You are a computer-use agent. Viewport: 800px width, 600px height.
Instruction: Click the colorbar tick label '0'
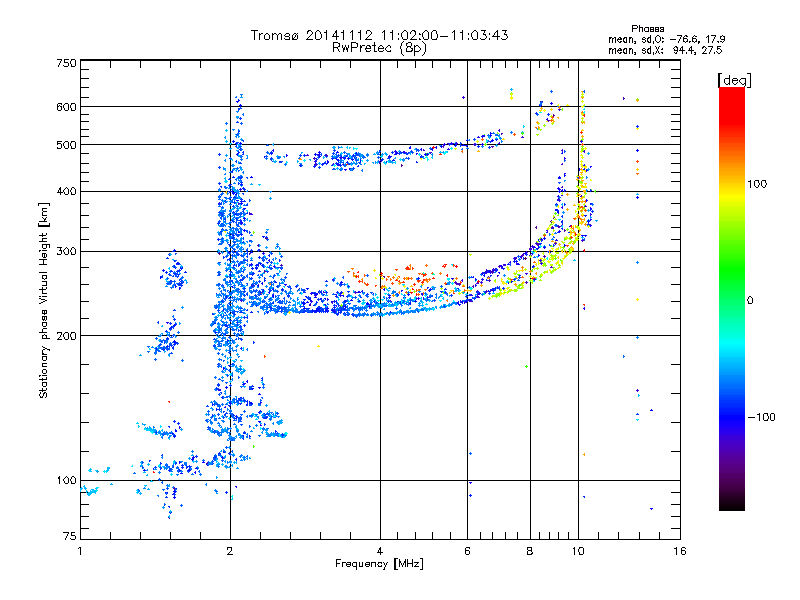750,300
